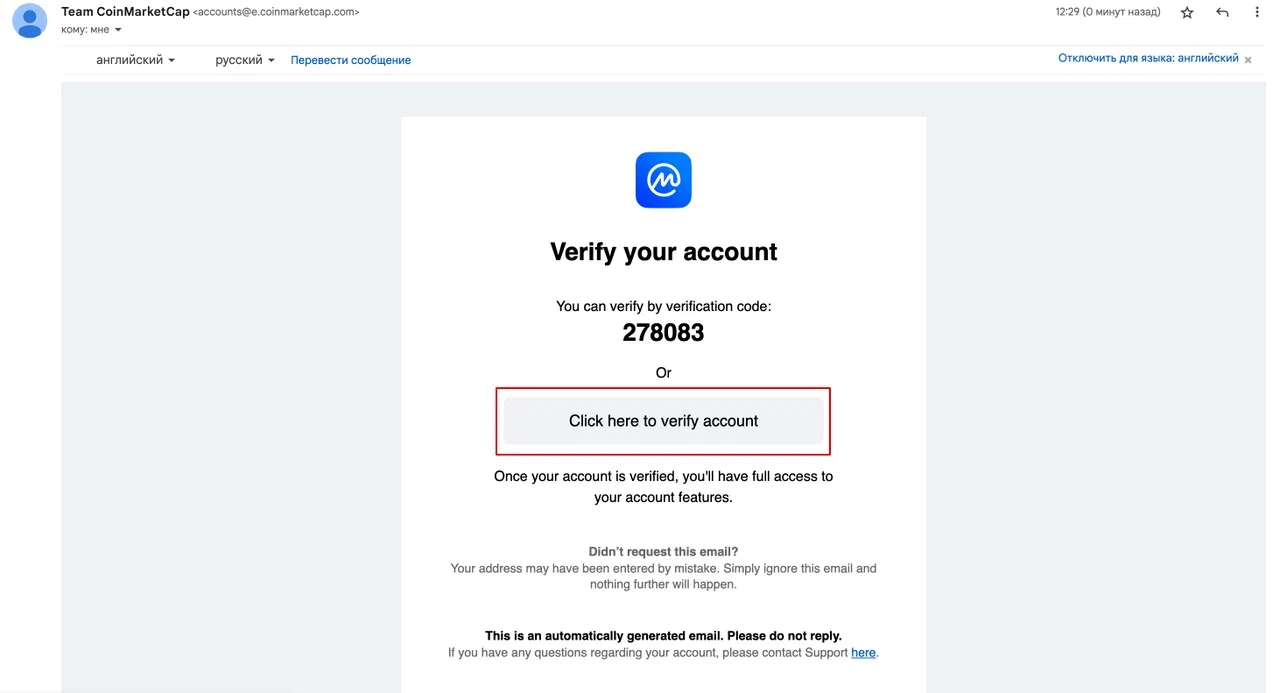
Task: Click the 'Didn't request this email?' text
Action: (x=663, y=551)
